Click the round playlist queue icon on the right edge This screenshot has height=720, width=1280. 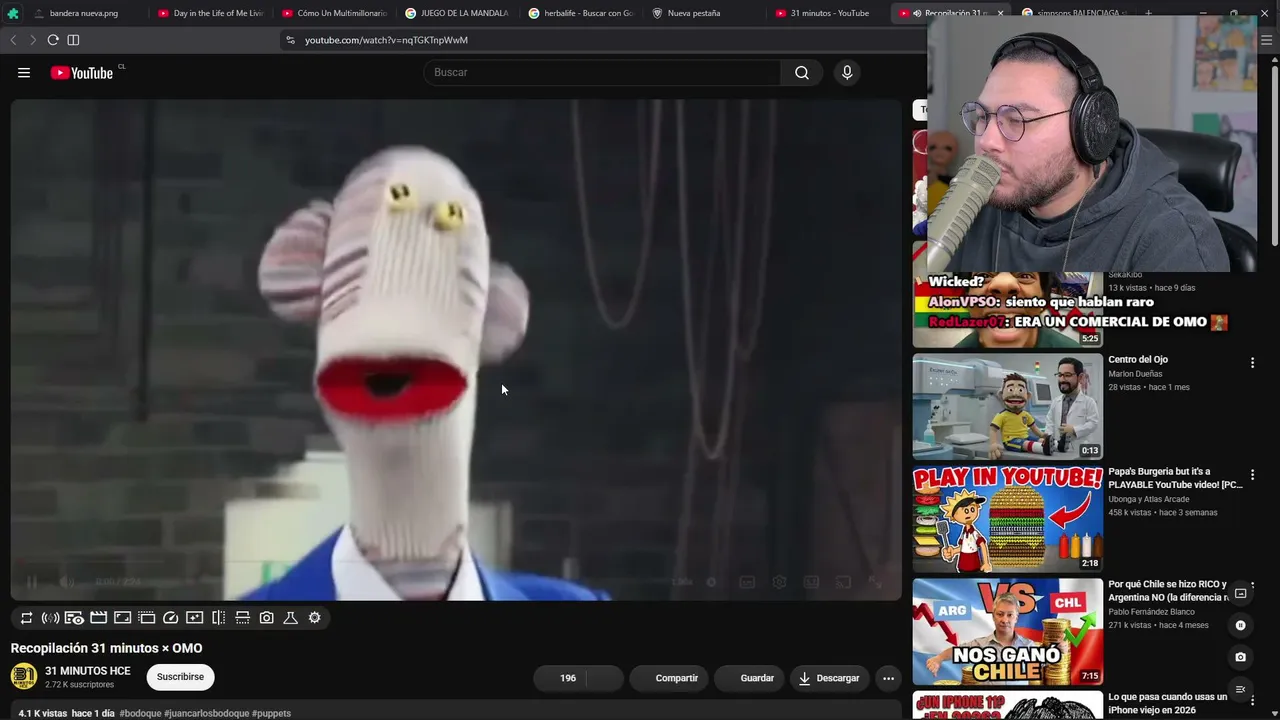tap(1240, 689)
